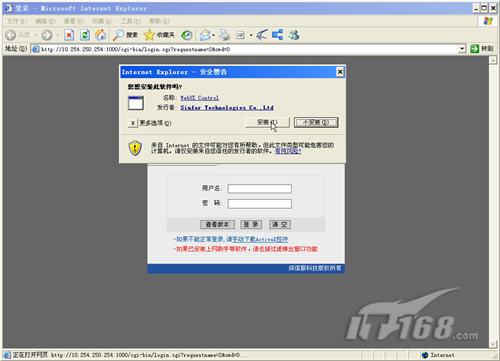Open the 查看 (View) menu
500x361 pixels.
(x=74, y=21)
